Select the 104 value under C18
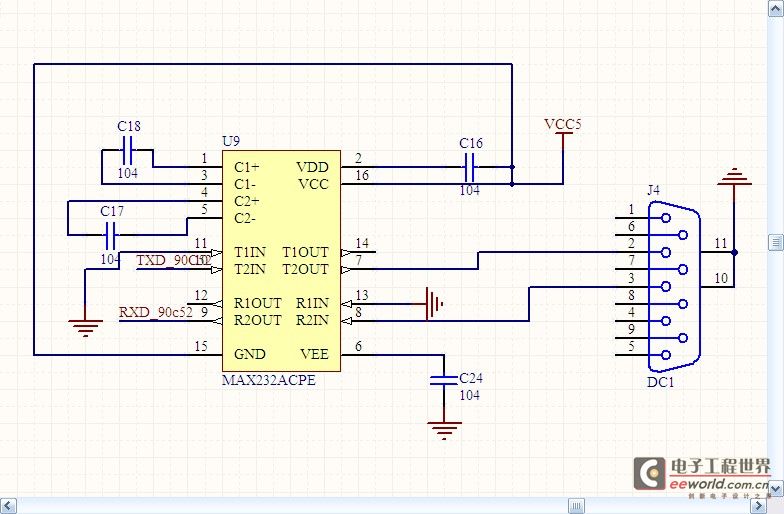 click(x=128, y=173)
